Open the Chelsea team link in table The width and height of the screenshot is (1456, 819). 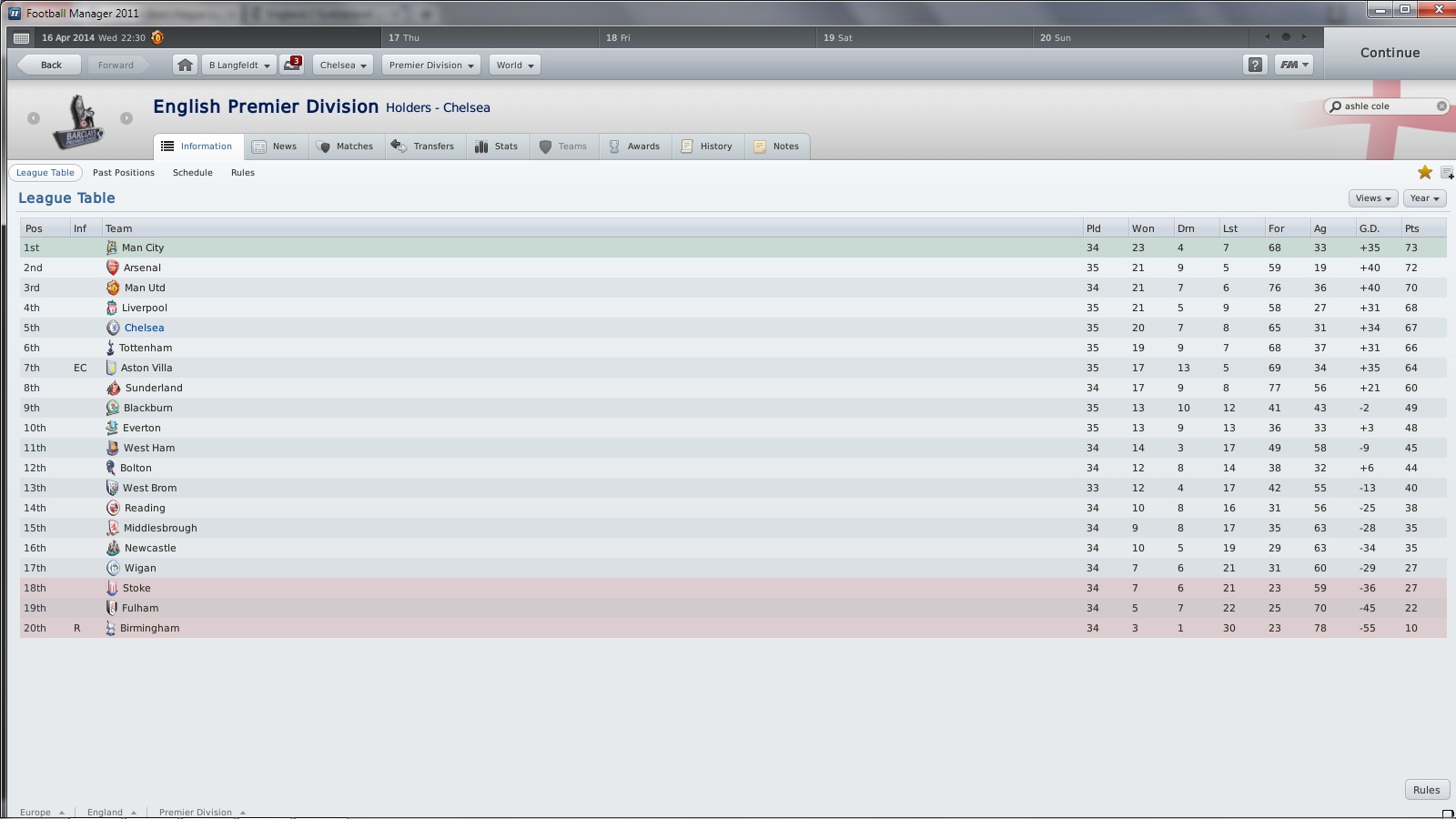click(144, 328)
